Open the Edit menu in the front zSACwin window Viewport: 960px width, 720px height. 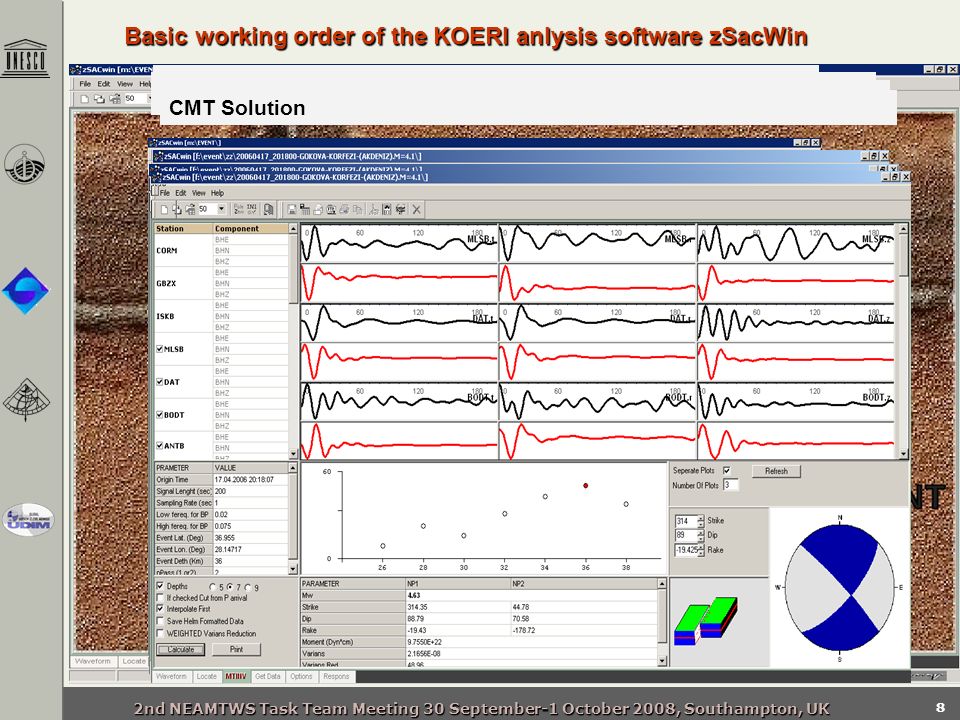[181, 193]
